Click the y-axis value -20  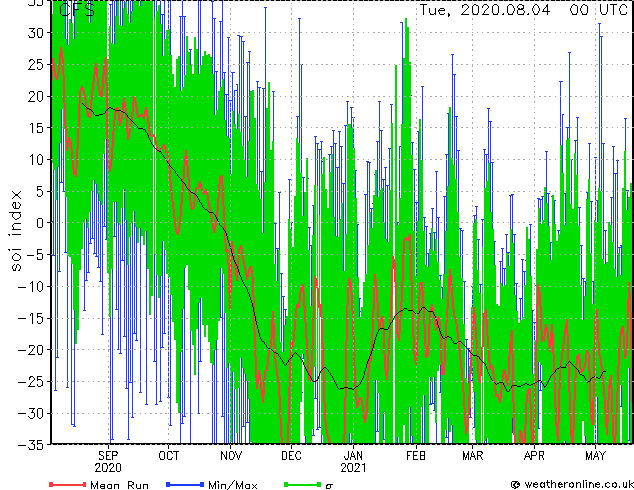point(31,350)
